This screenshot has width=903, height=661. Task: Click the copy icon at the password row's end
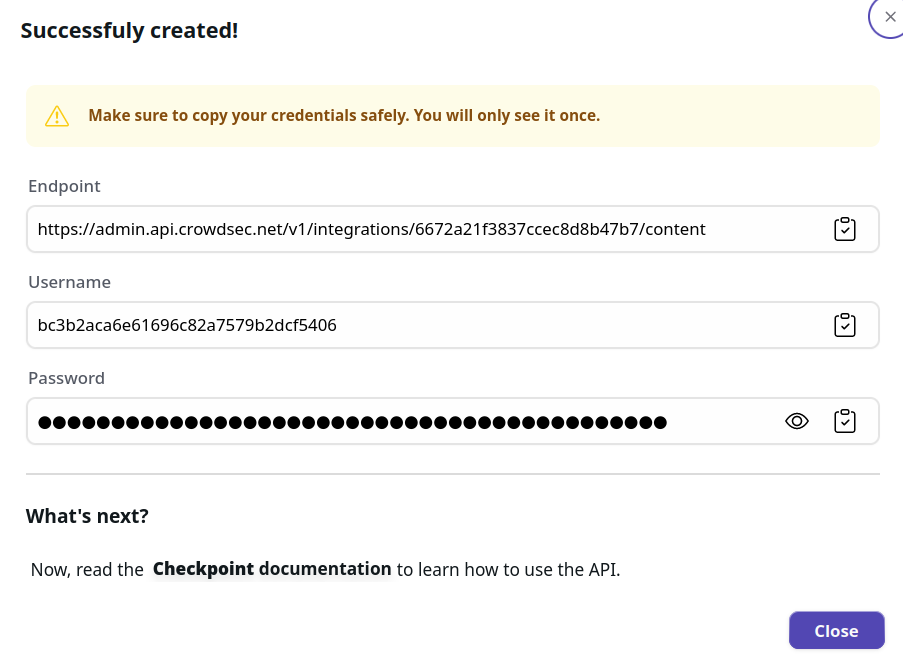(x=845, y=421)
